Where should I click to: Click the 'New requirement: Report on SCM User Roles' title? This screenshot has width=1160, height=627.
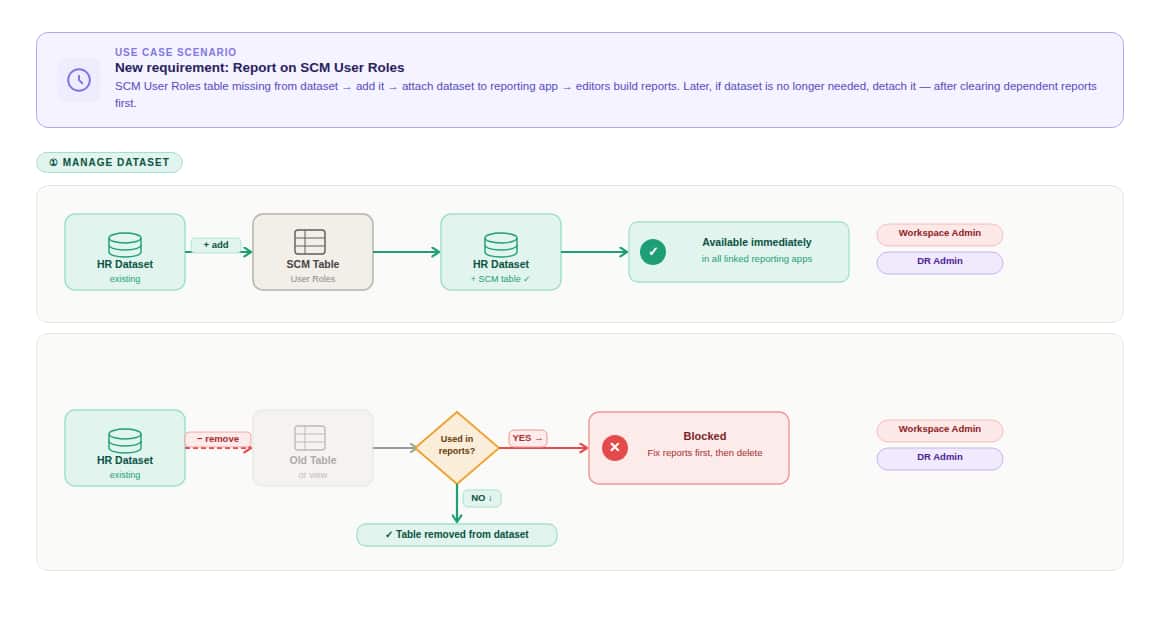(x=259, y=68)
